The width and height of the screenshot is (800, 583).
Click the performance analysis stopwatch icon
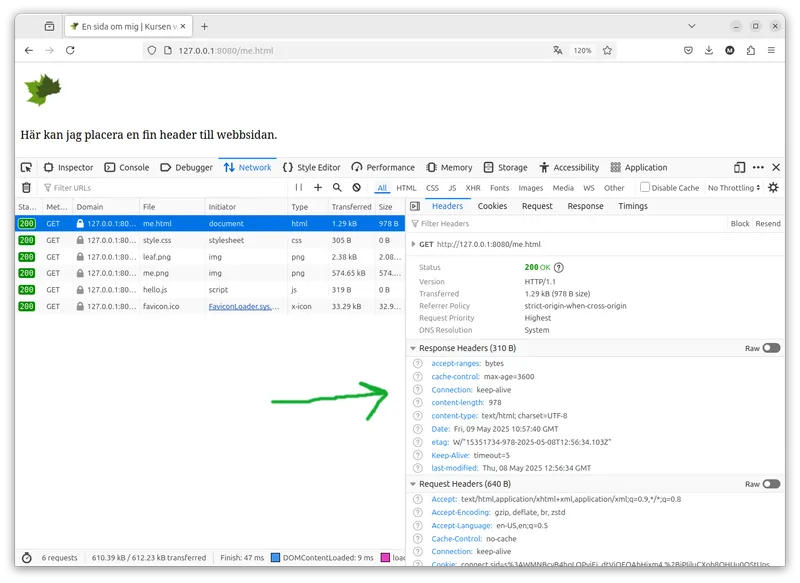(27, 558)
